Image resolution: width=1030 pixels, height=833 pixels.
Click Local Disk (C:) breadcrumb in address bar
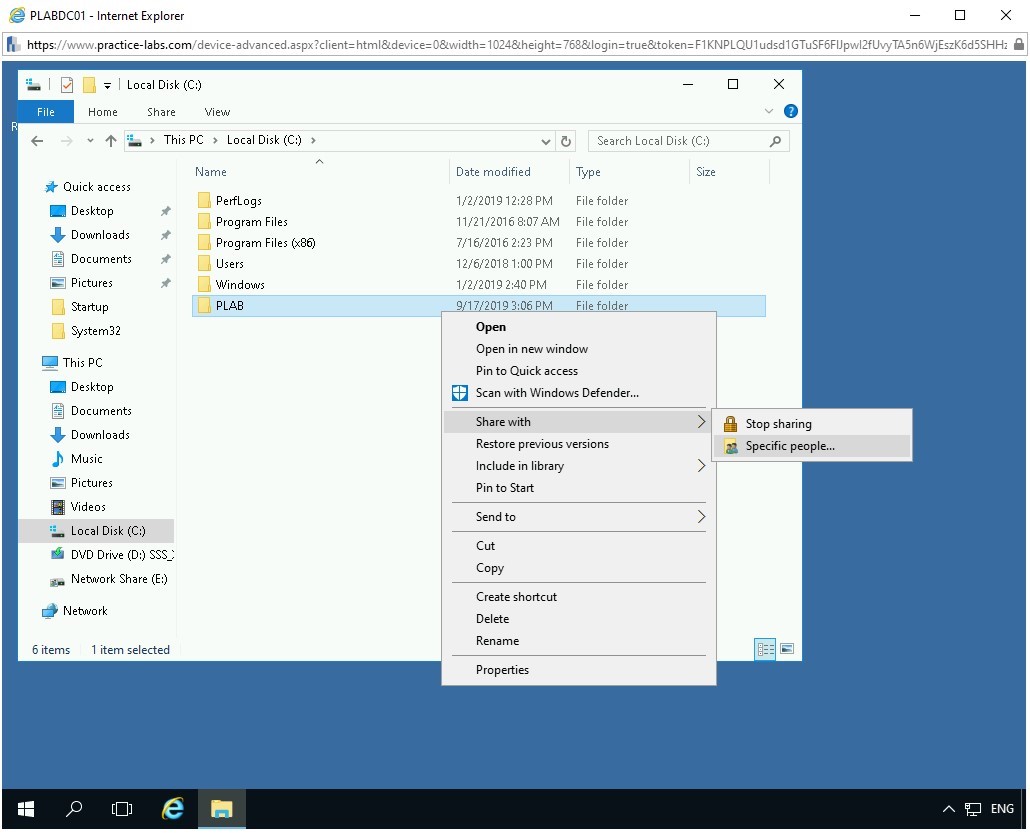(264, 140)
